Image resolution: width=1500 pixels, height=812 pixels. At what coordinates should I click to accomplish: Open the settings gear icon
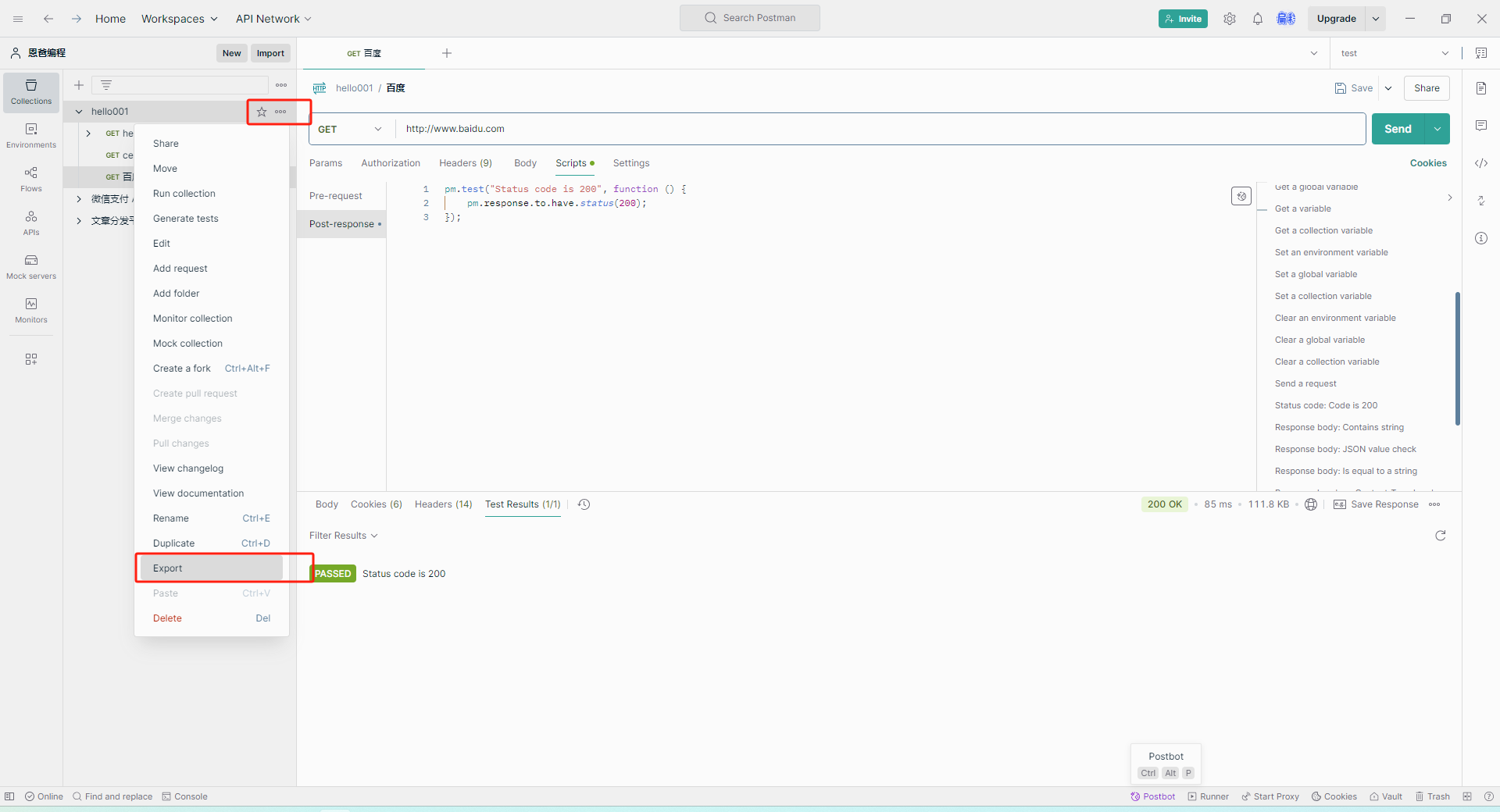tap(1230, 19)
